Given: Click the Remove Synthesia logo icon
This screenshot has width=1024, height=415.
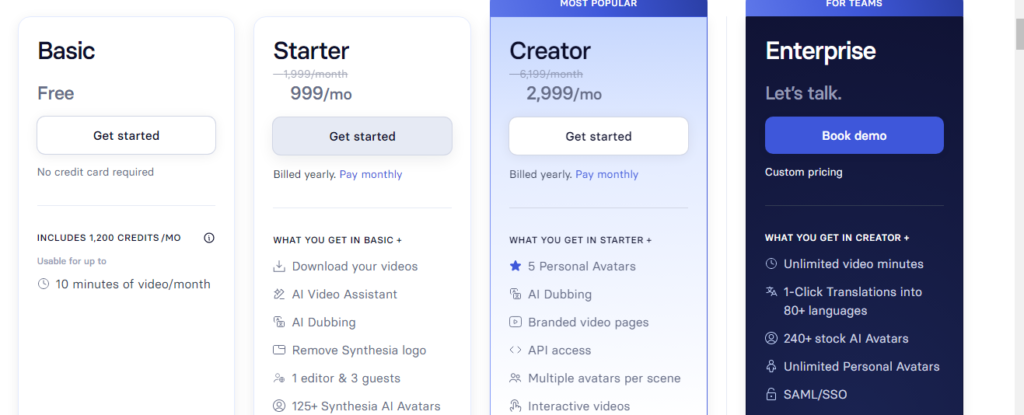Looking at the screenshot, I should click(279, 351).
